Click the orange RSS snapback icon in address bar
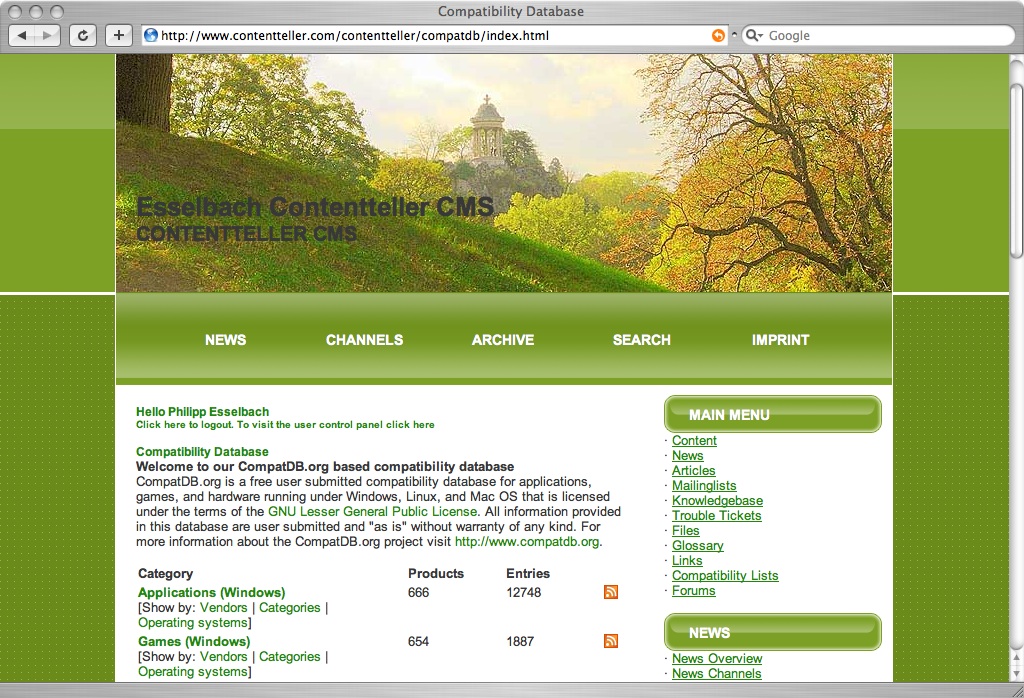Image resolution: width=1024 pixels, height=698 pixels. click(718, 35)
